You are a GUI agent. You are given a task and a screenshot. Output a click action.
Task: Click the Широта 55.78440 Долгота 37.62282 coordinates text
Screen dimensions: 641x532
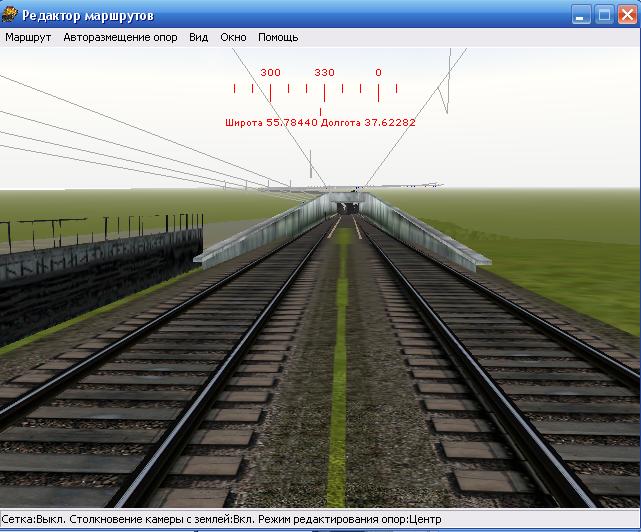(x=320, y=123)
